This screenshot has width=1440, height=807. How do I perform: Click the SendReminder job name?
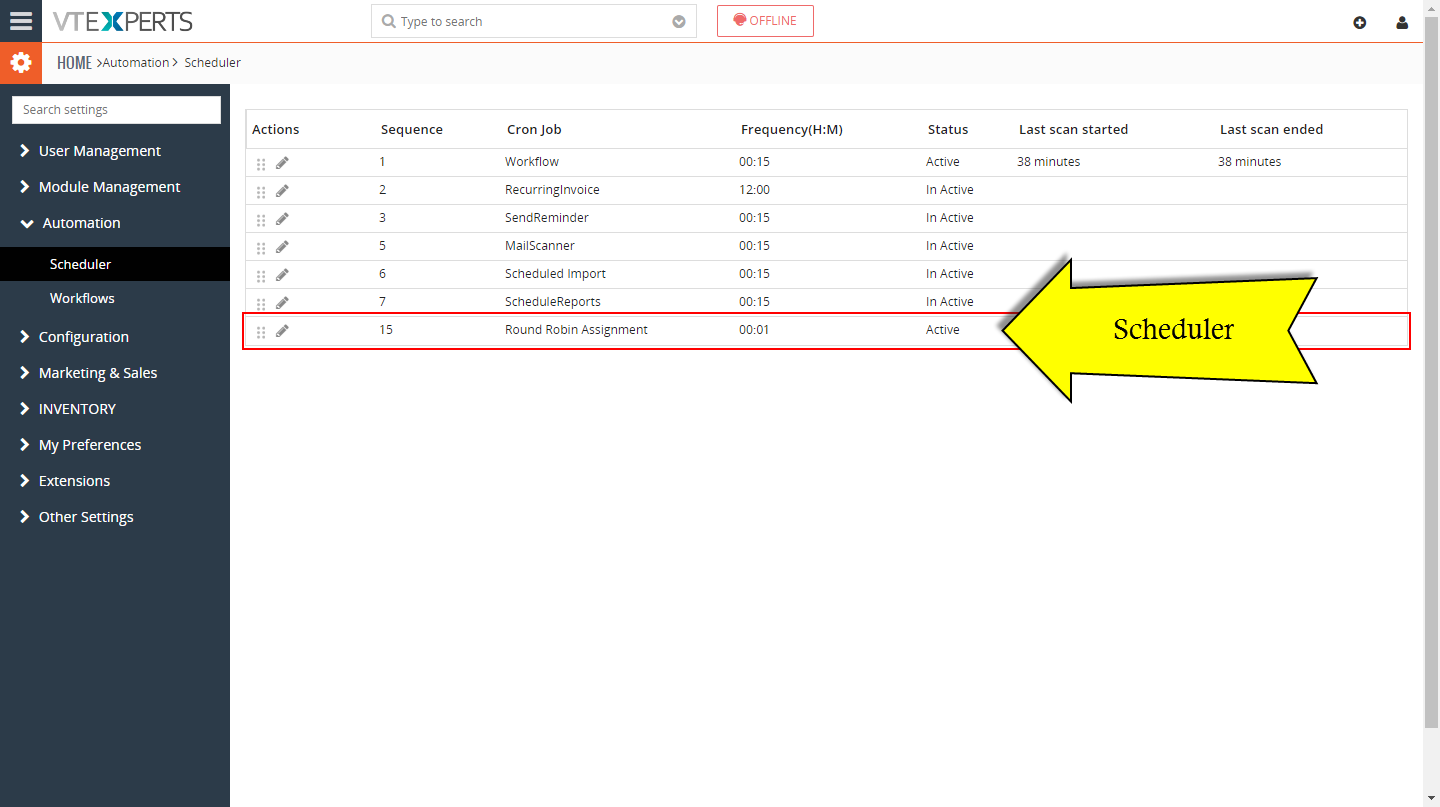click(x=547, y=217)
